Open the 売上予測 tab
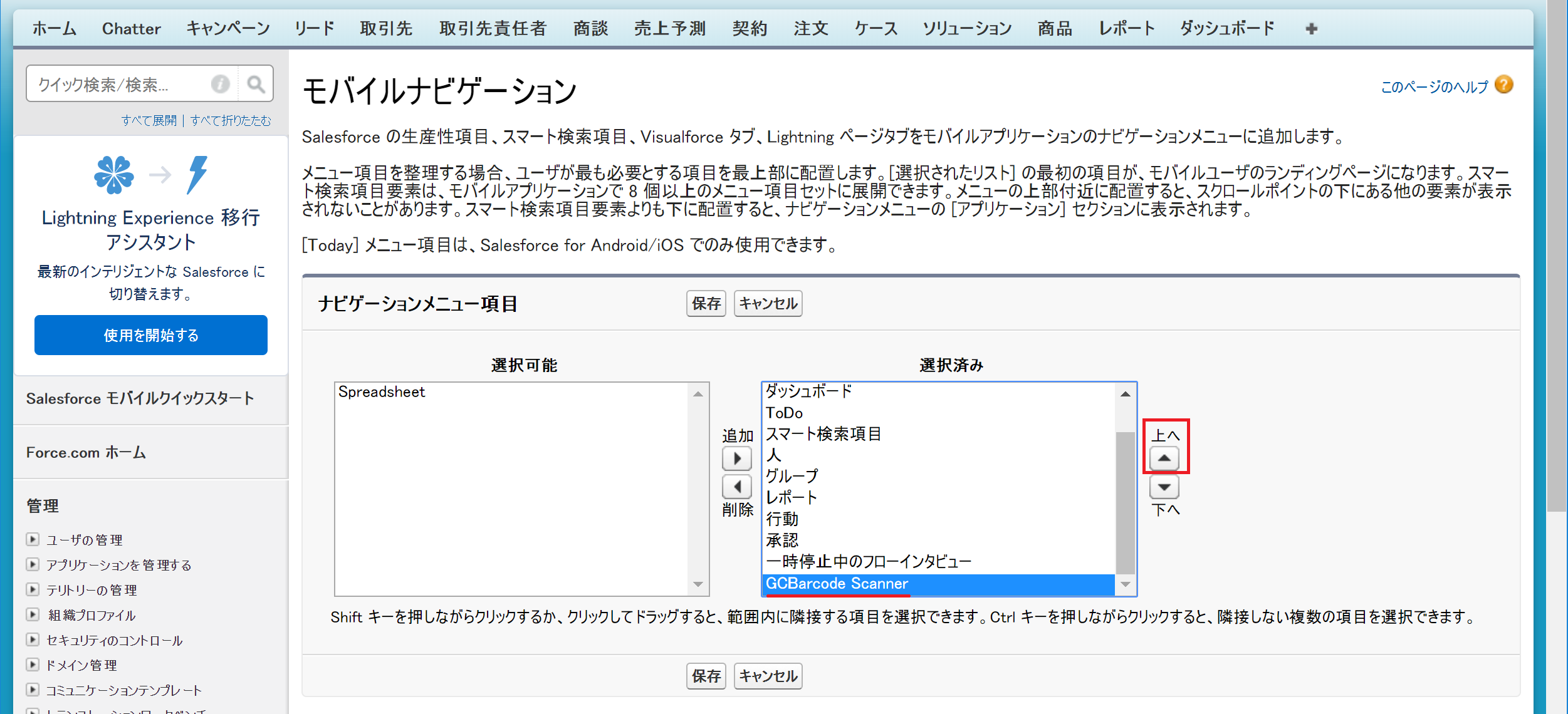The image size is (1568, 714). 670,29
